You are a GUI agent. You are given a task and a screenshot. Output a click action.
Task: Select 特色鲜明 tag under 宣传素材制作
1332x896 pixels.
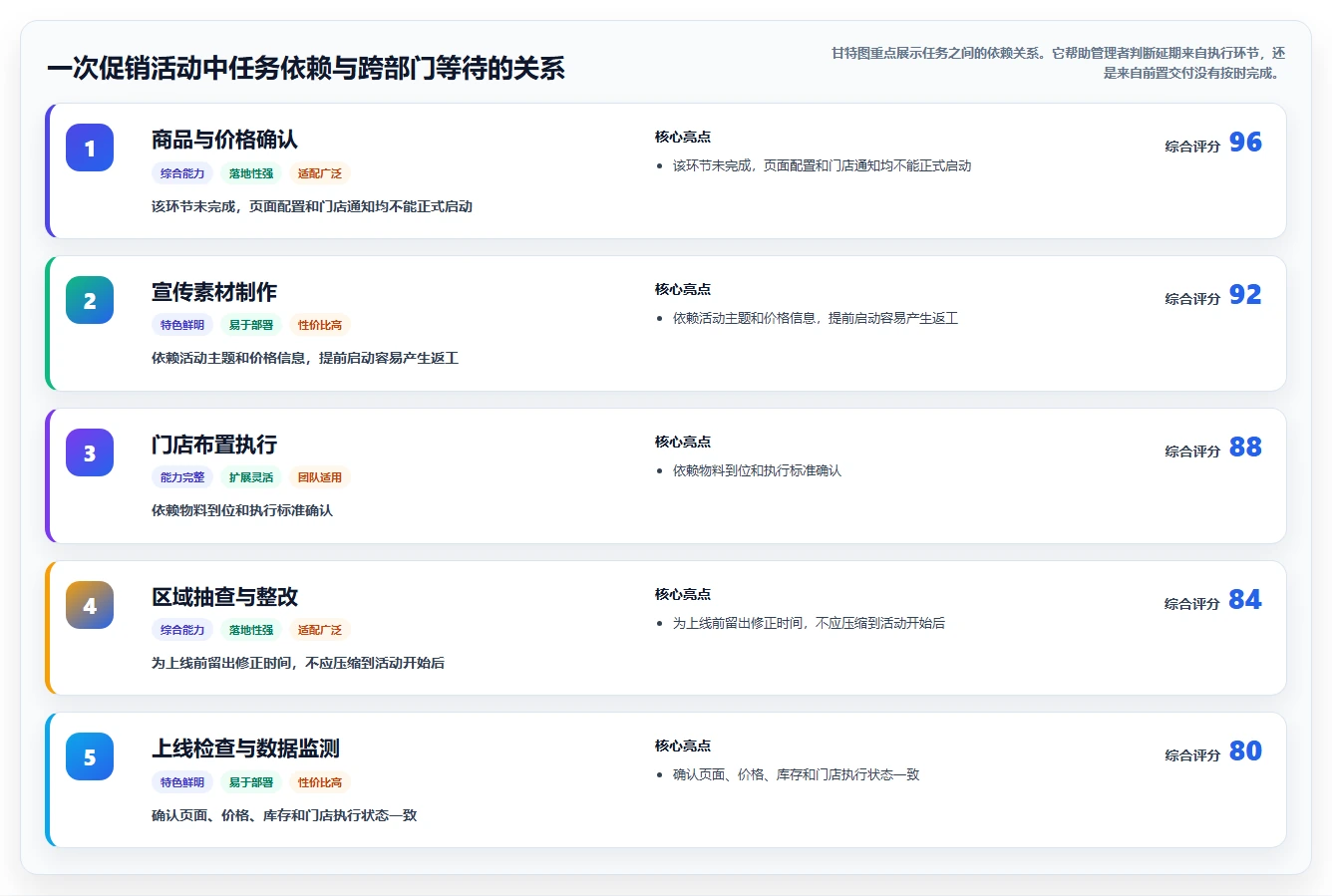coord(182,325)
